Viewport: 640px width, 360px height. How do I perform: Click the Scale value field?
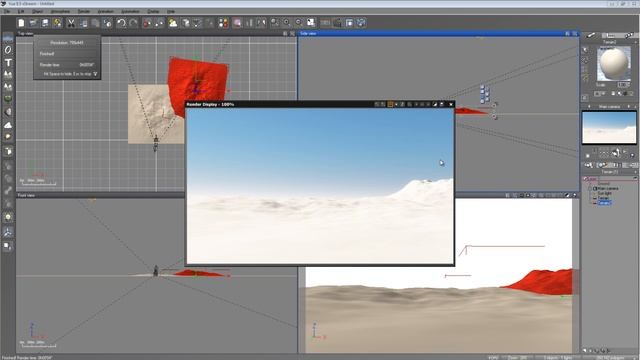click(623, 84)
